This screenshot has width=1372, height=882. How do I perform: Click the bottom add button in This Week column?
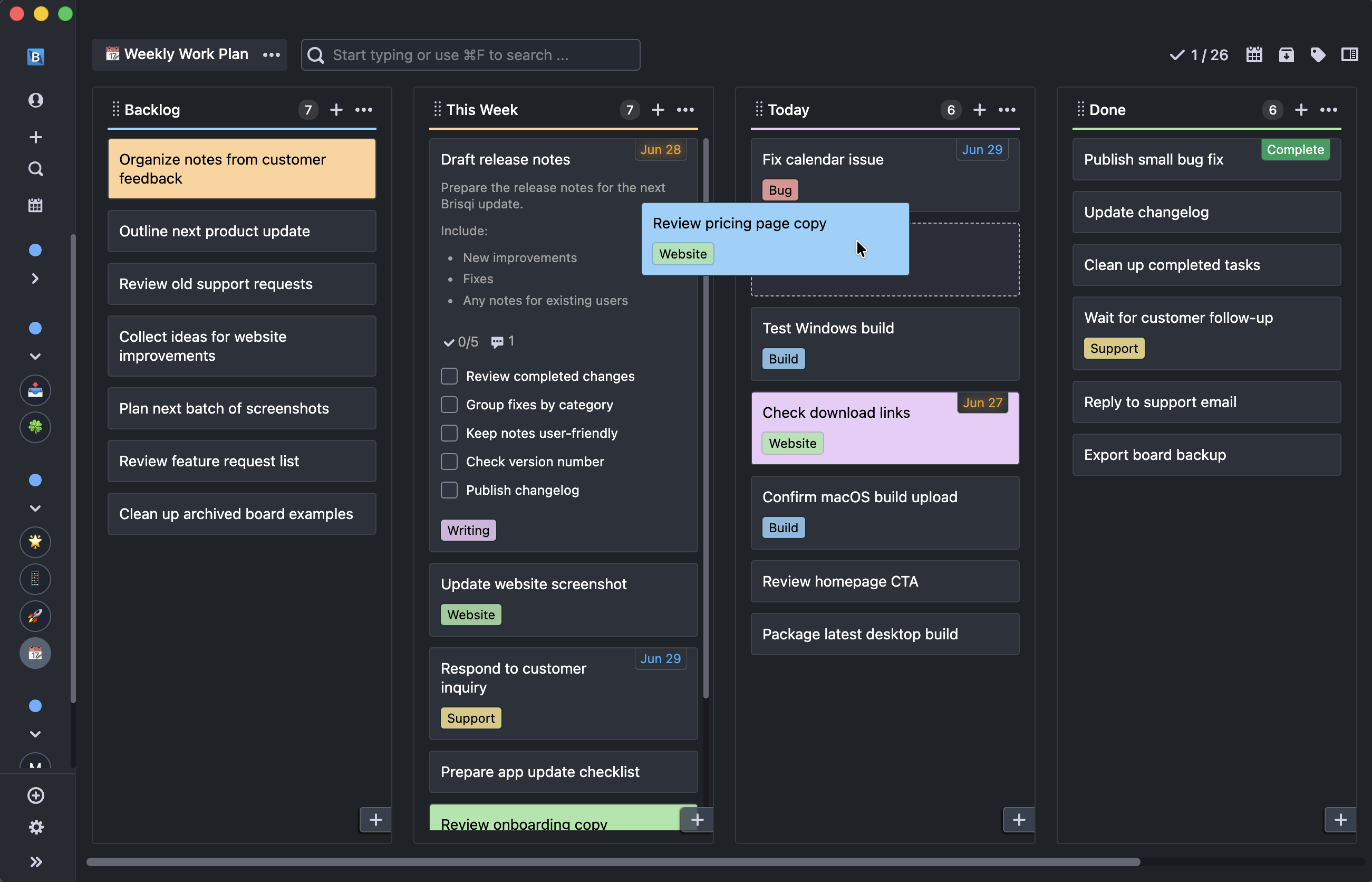[697, 820]
